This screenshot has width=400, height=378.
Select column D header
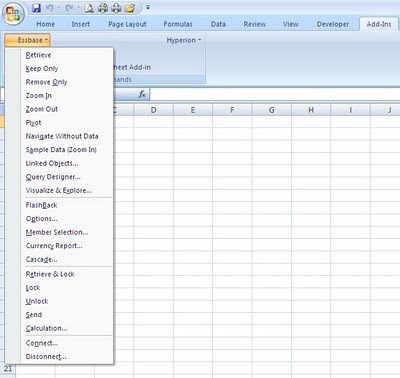pos(153,110)
